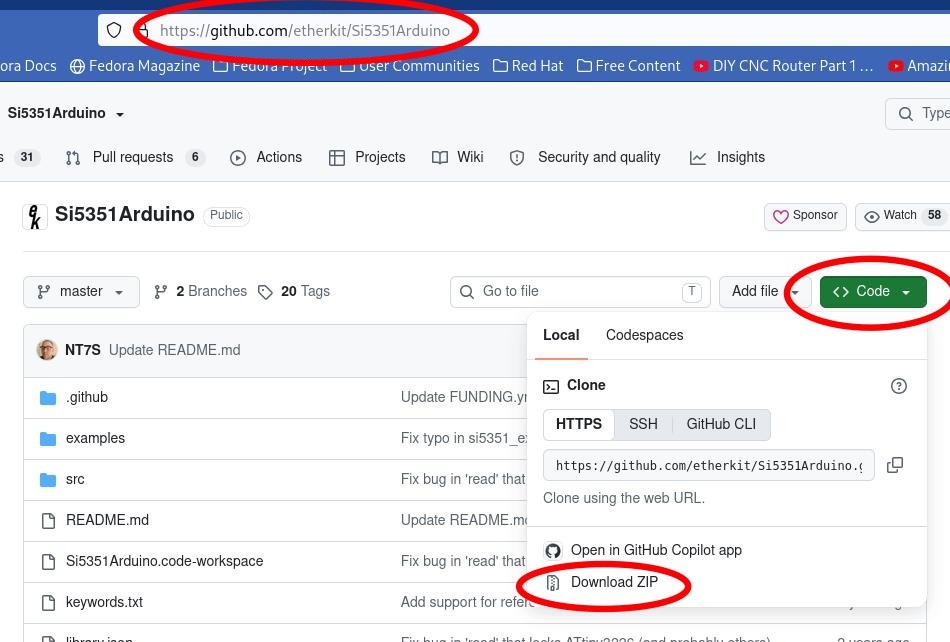950x642 pixels.
Task: Click the README.md file icon
Action: click(48, 521)
